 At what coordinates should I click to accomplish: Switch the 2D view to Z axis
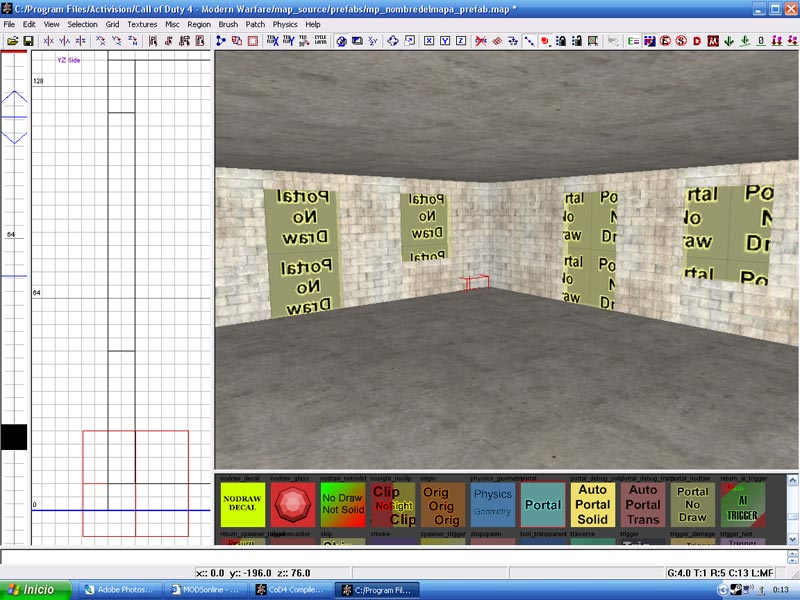461,41
